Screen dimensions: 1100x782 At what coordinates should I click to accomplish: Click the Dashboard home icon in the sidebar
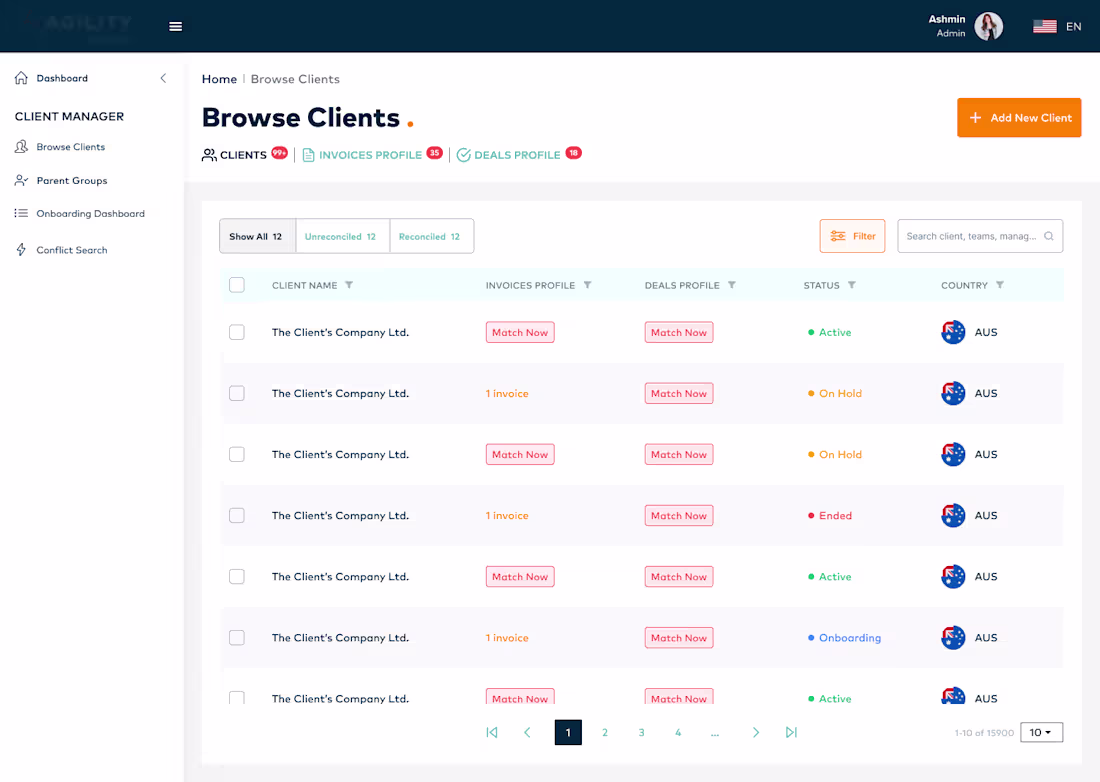coord(20,77)
